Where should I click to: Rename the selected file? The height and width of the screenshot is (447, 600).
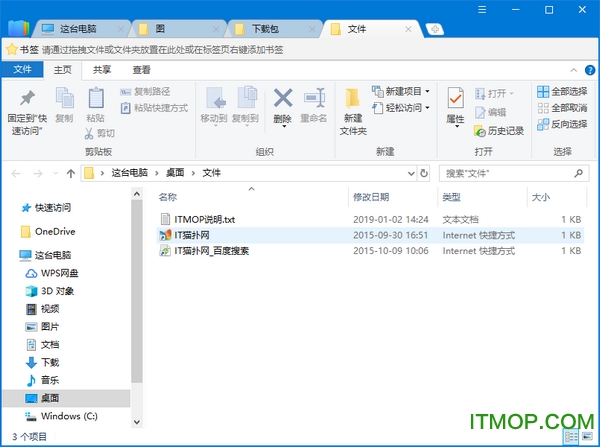(314, 105)
